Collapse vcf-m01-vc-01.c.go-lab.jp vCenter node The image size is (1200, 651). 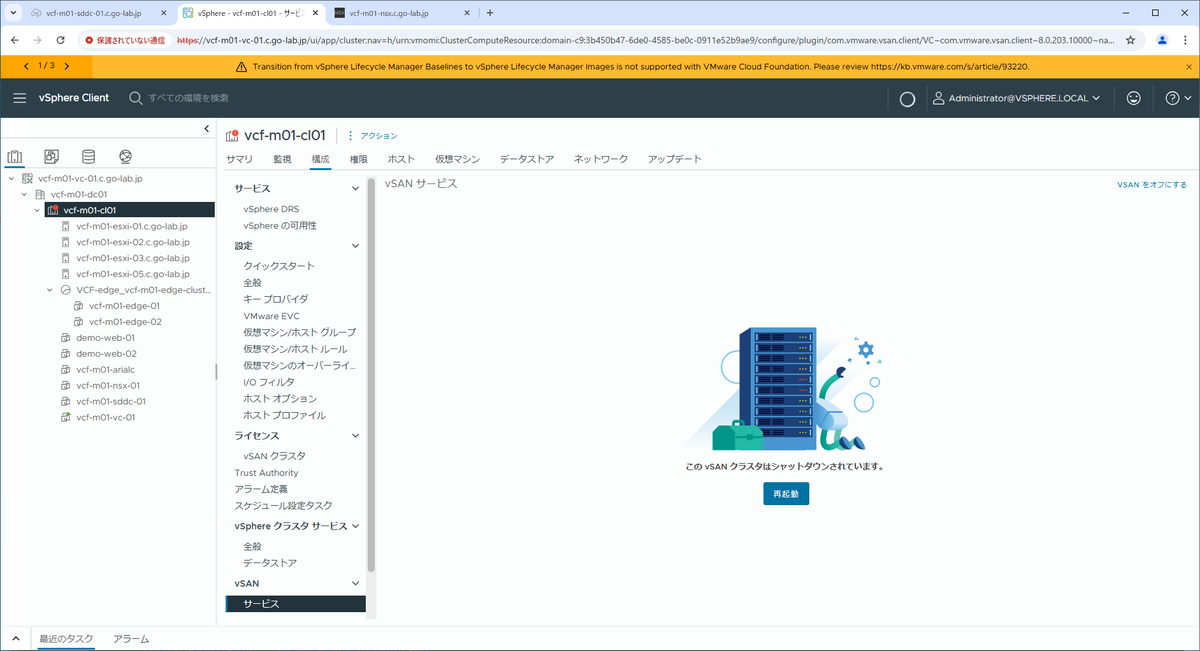(x=11, y=178)
